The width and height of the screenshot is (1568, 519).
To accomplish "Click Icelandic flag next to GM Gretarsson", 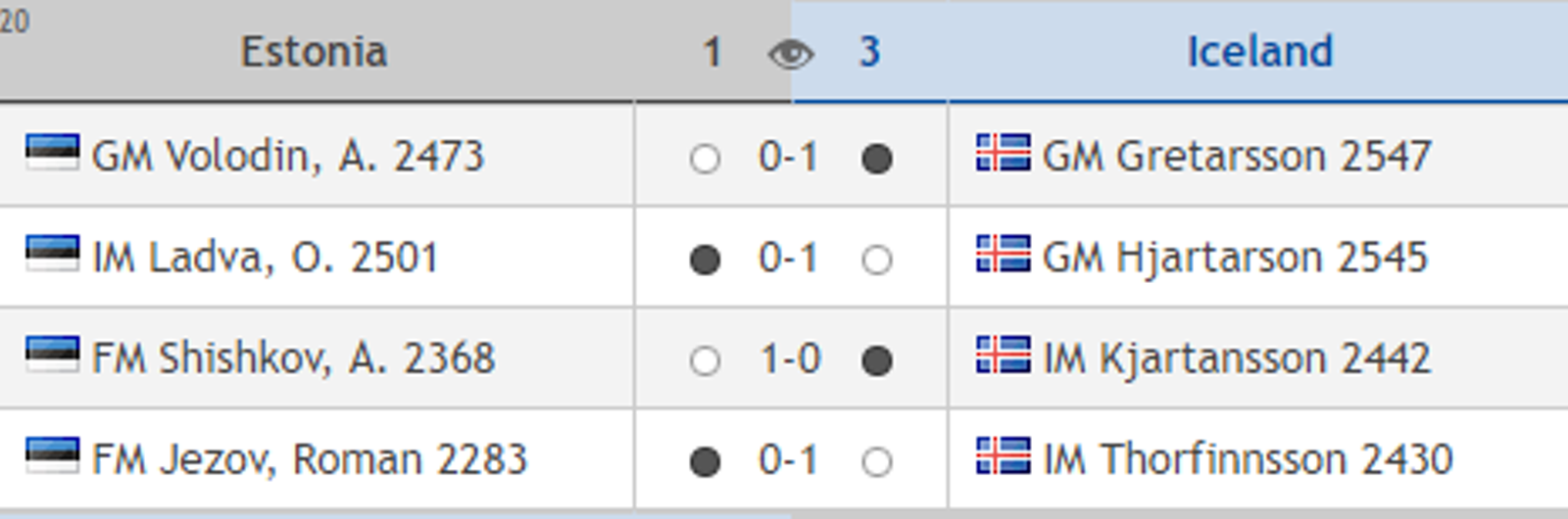I will coord(1003,153).
